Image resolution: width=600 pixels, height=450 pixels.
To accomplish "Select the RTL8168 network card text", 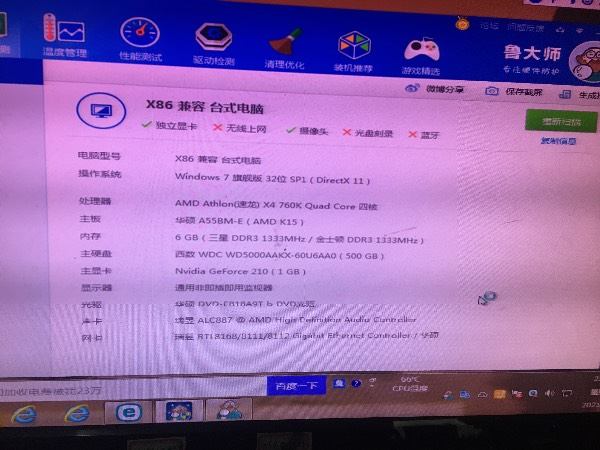I will (307, 336).
